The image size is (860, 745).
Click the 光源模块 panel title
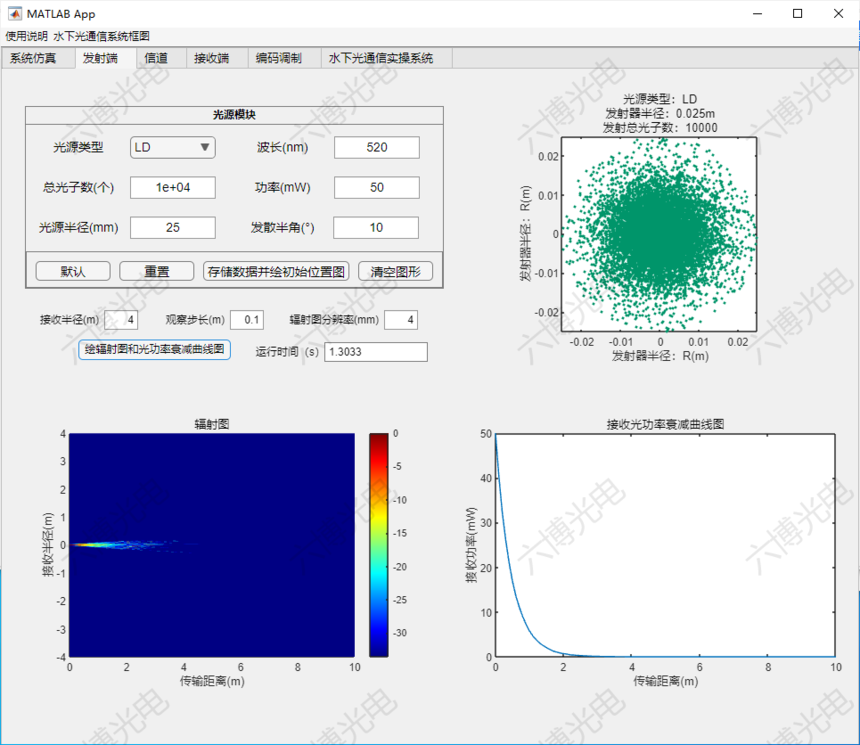coord(234,115)
